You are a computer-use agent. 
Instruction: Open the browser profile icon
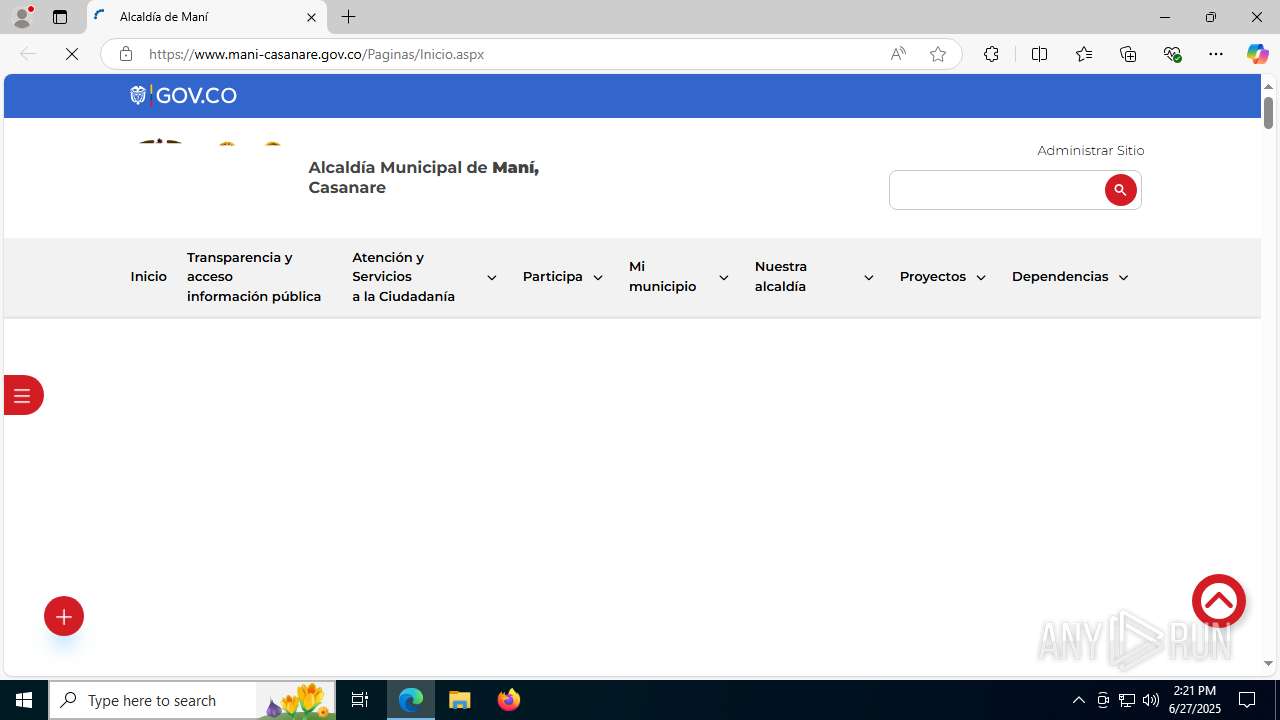pyautogui.click(x=22, y=17)
